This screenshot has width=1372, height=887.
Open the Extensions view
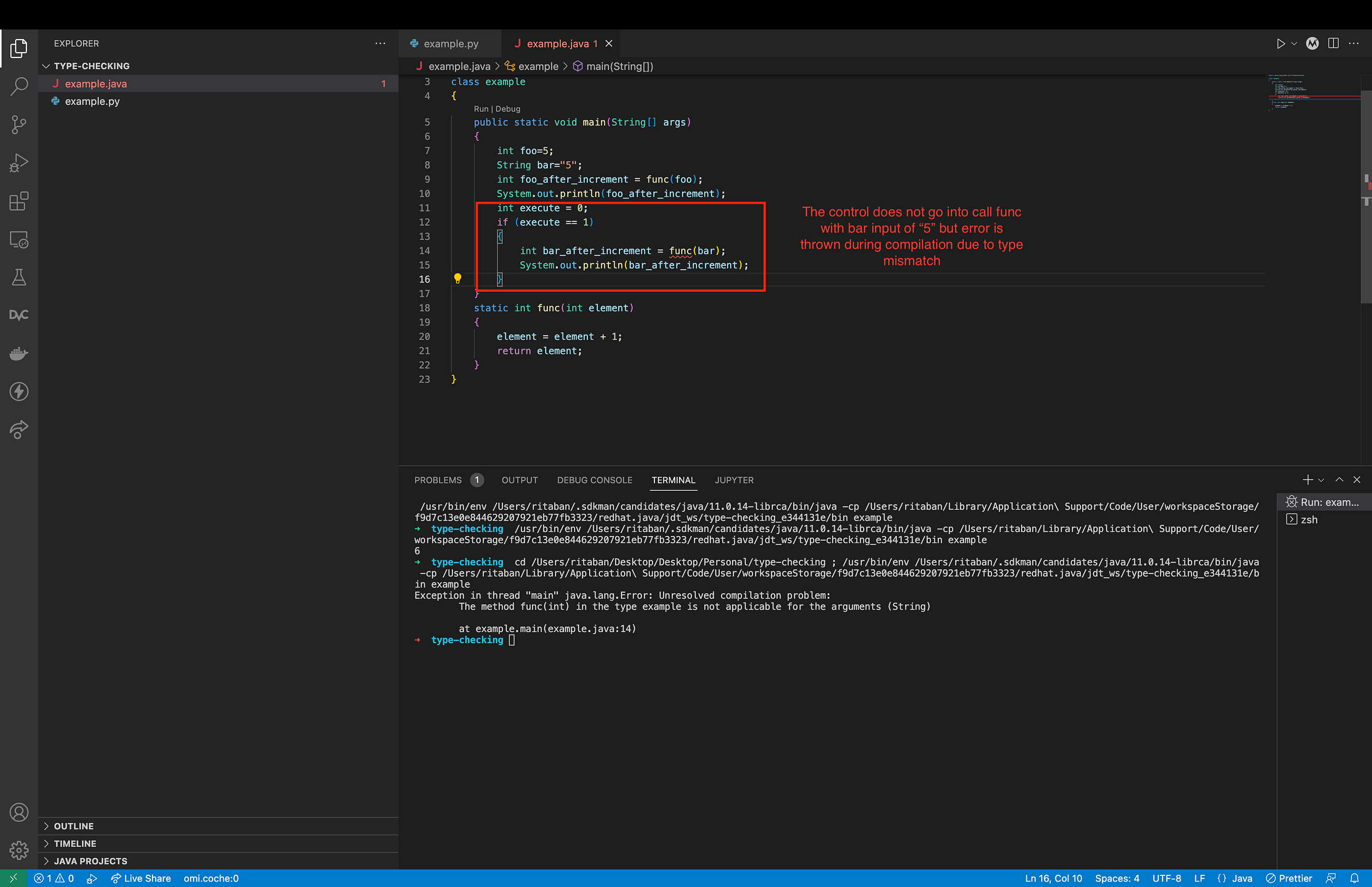(x=18, y=201)
